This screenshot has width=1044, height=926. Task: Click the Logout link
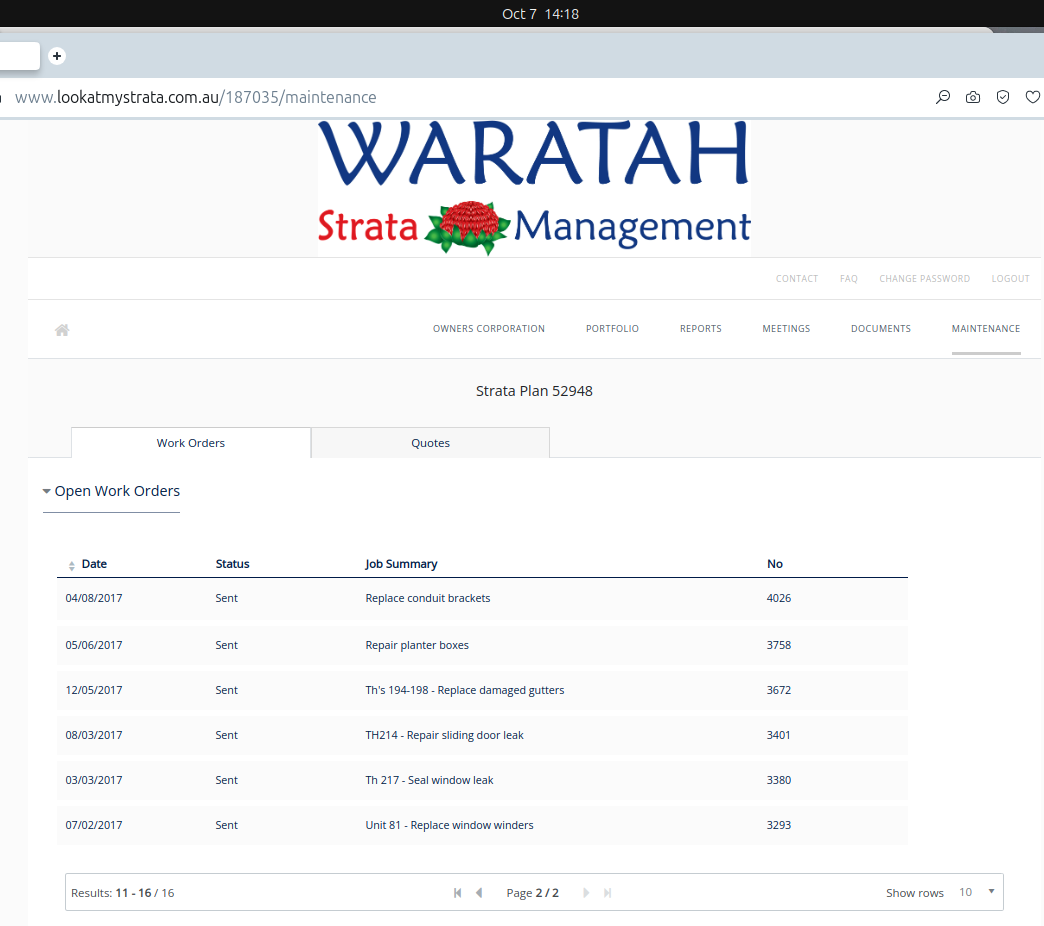coord(1011,279)
